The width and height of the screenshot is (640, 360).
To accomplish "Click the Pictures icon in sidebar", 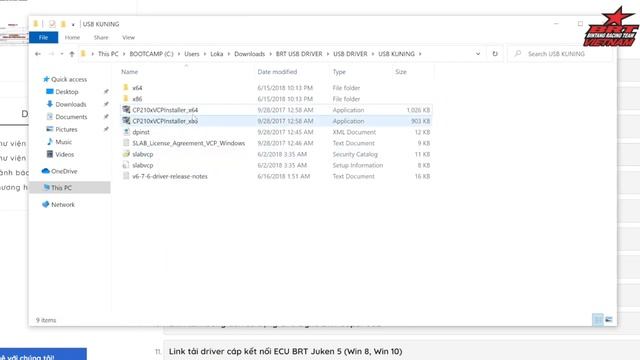I will tap(50, 129).
